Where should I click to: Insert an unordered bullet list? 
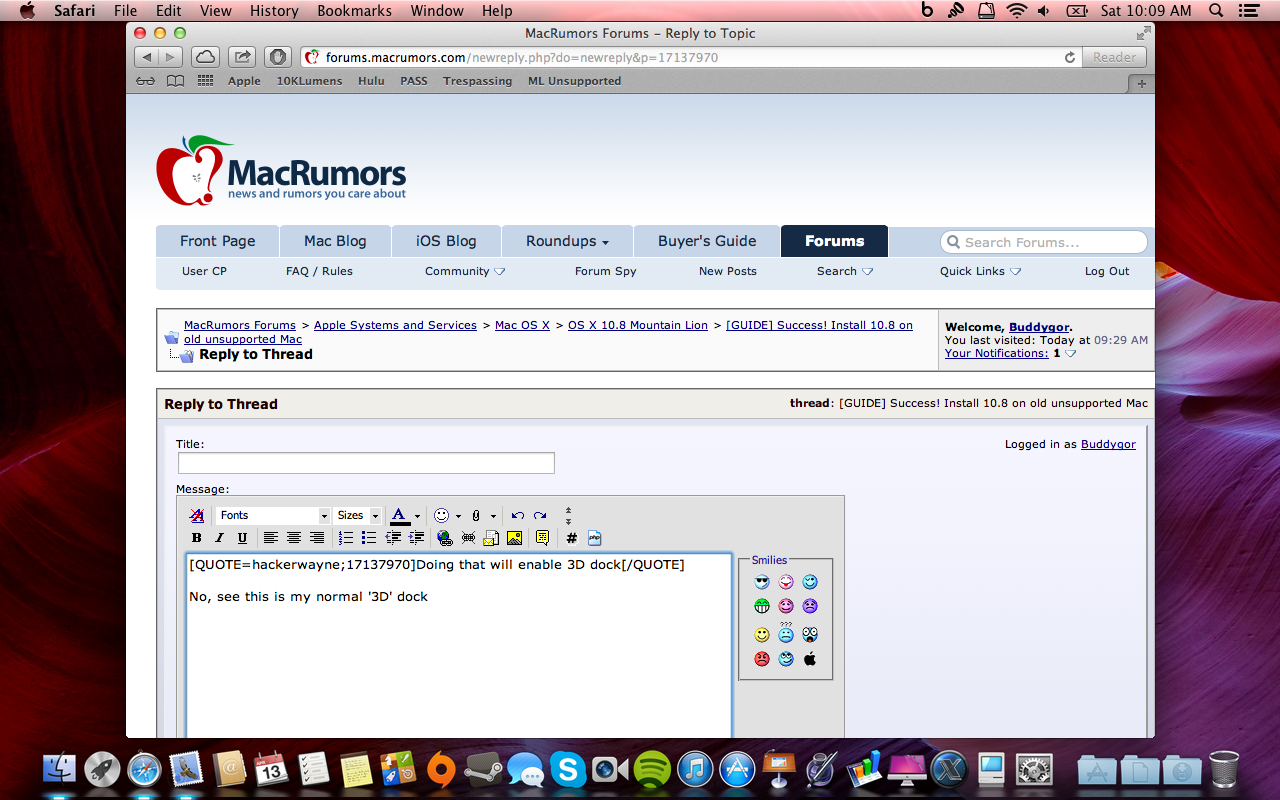[x=369, y=538]
